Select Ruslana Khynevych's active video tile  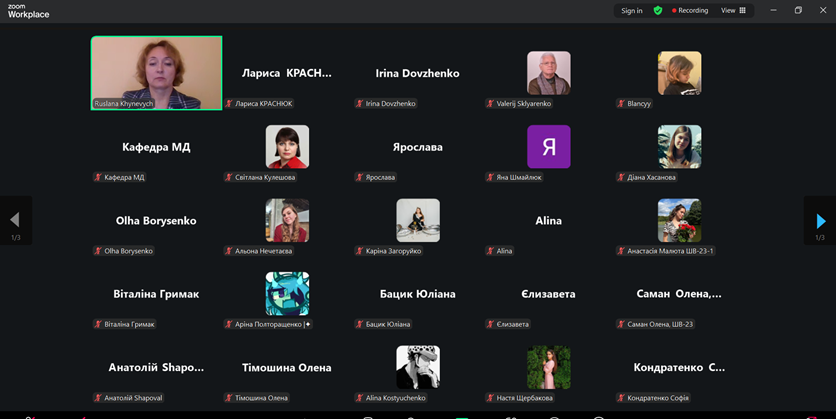pyautogui.click(x=156, y=73)
